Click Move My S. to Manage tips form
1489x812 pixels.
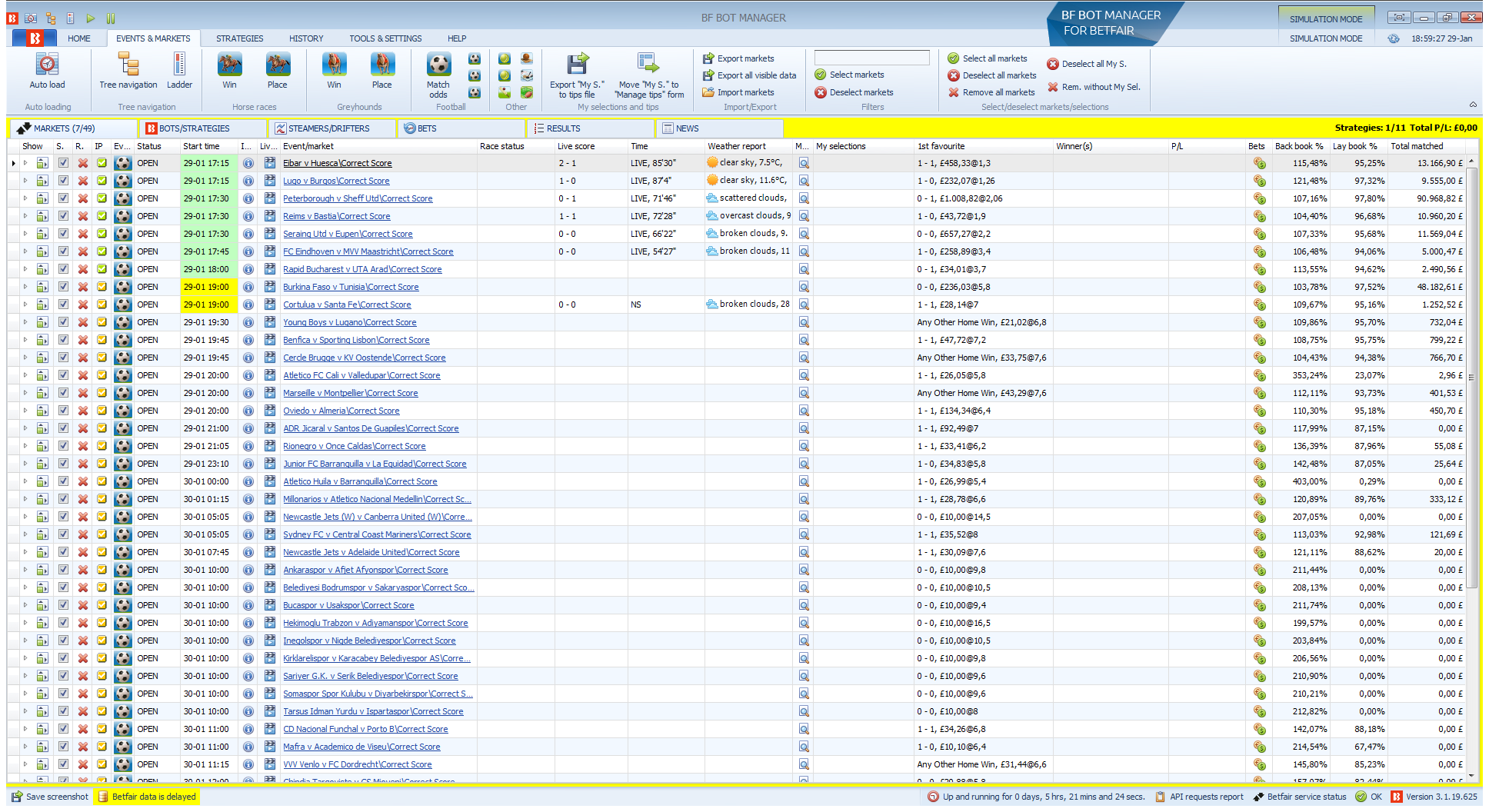[x=649, y=75]
